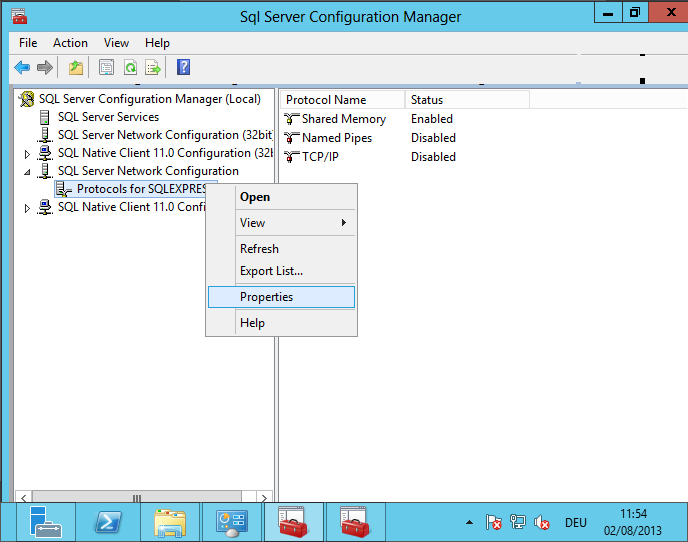This screenshot has height=542, width=688.
Task: Click the Protocol Name column header
Action: pos(326,100)
